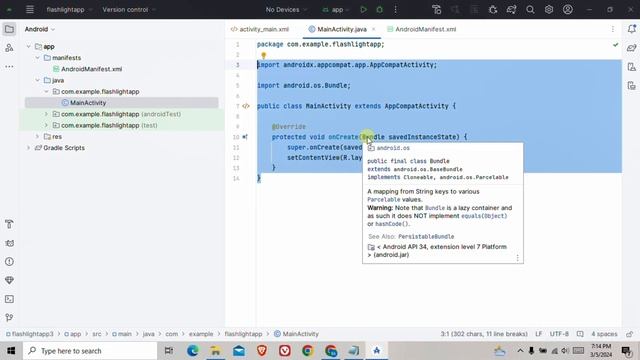Expand the res folder

click(x=38, y=137)
